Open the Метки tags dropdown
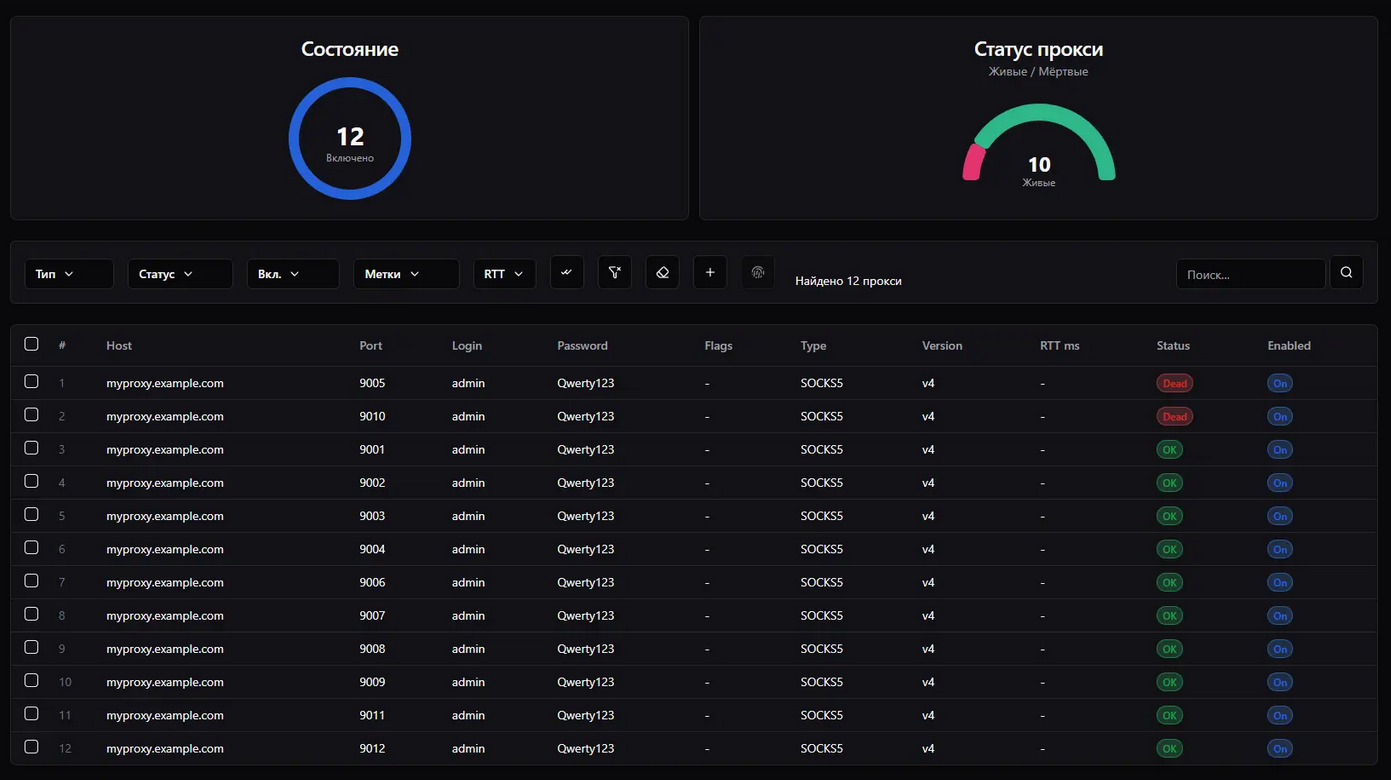This screenshot has height=780, width=1391. point(406,274)
